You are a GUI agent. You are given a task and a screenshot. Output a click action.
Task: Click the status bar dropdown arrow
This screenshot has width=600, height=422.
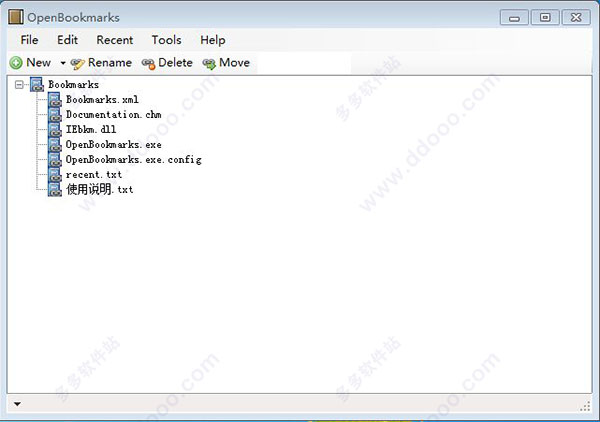coord(17,404)
